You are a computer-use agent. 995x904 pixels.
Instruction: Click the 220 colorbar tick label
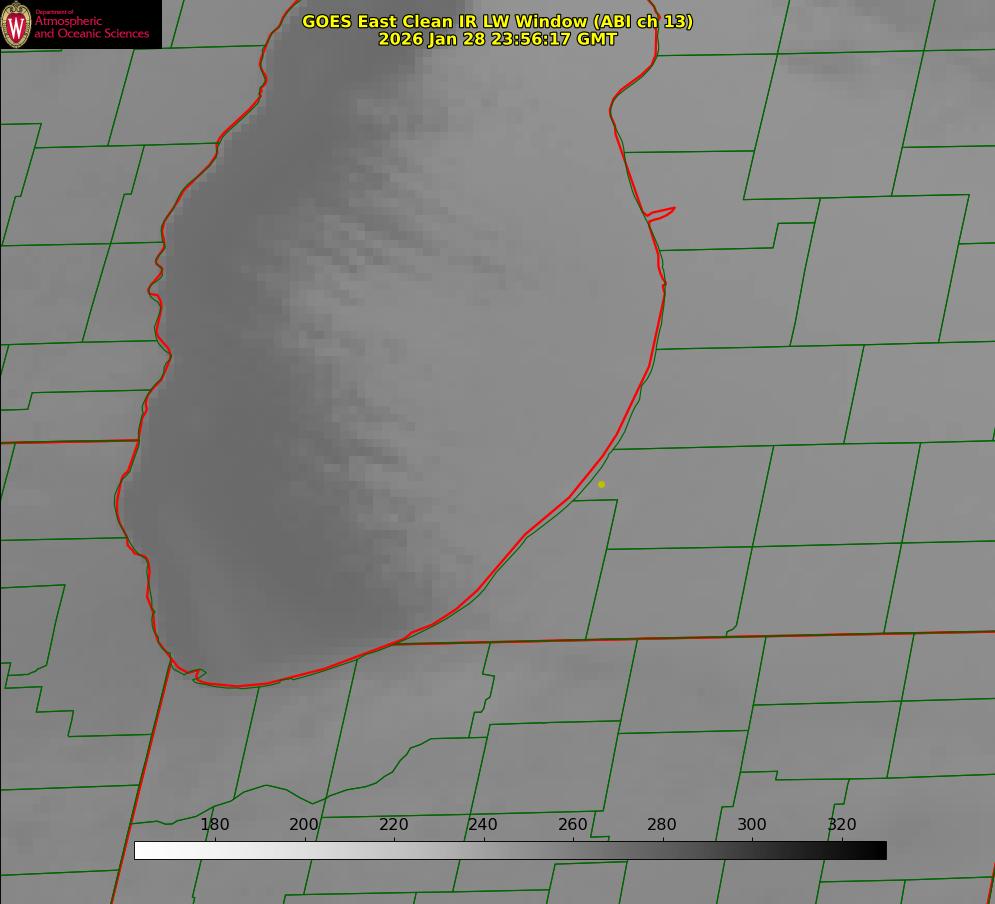pyautogui.click(x=394, y=825)
